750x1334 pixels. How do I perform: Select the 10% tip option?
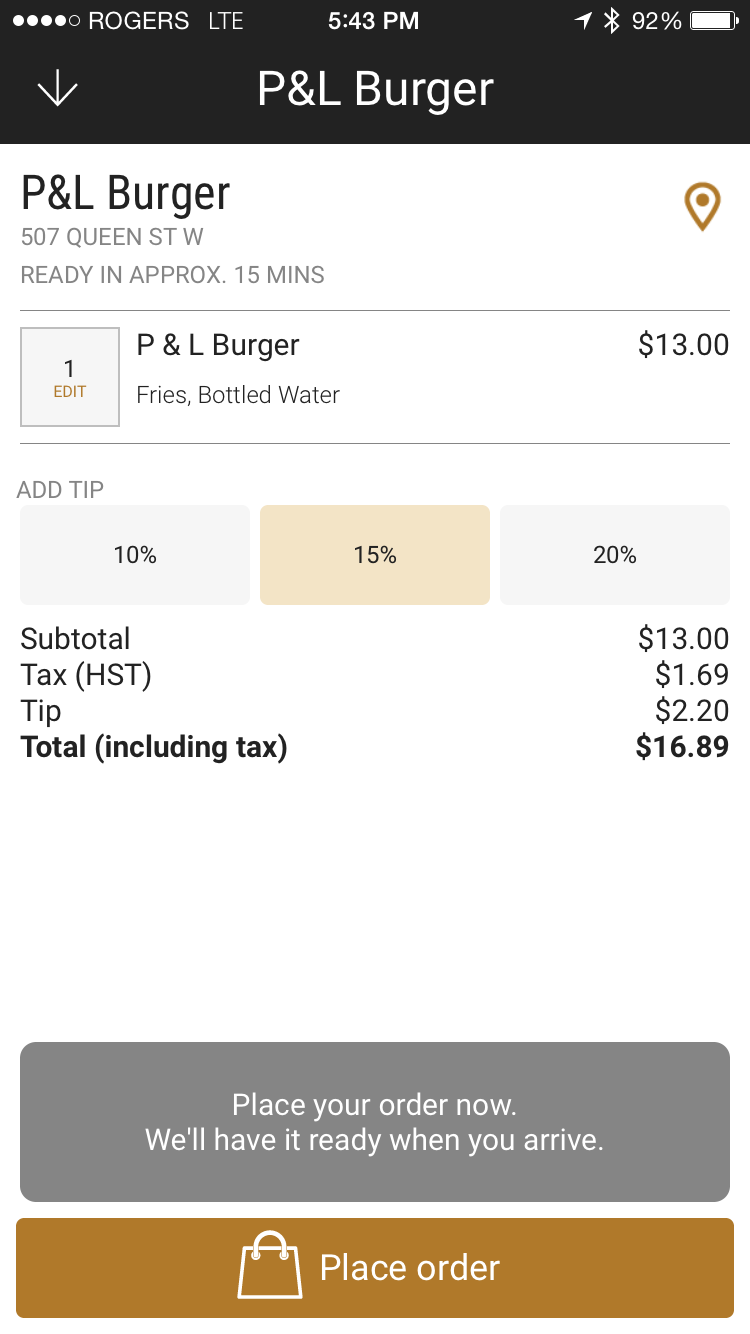coord(135,555)
